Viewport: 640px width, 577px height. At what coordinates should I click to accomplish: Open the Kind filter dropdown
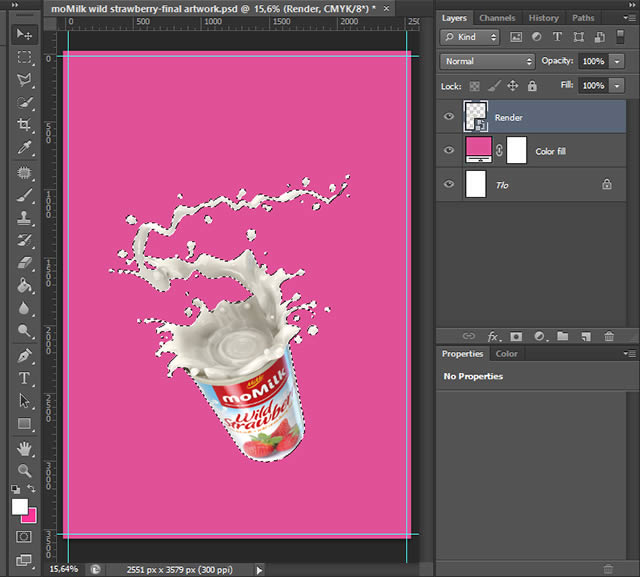coord(470,37)
